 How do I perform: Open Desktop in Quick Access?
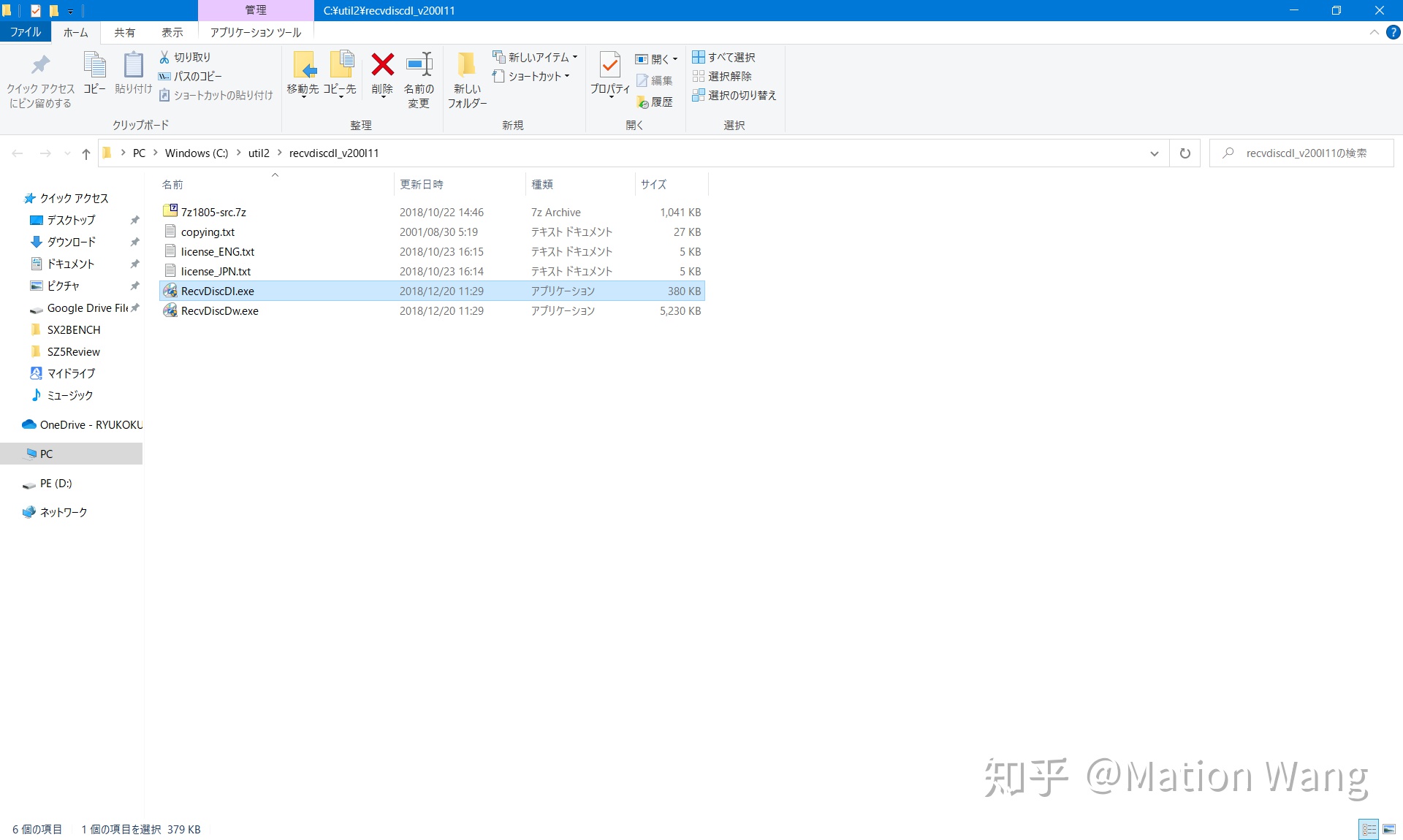72,220
